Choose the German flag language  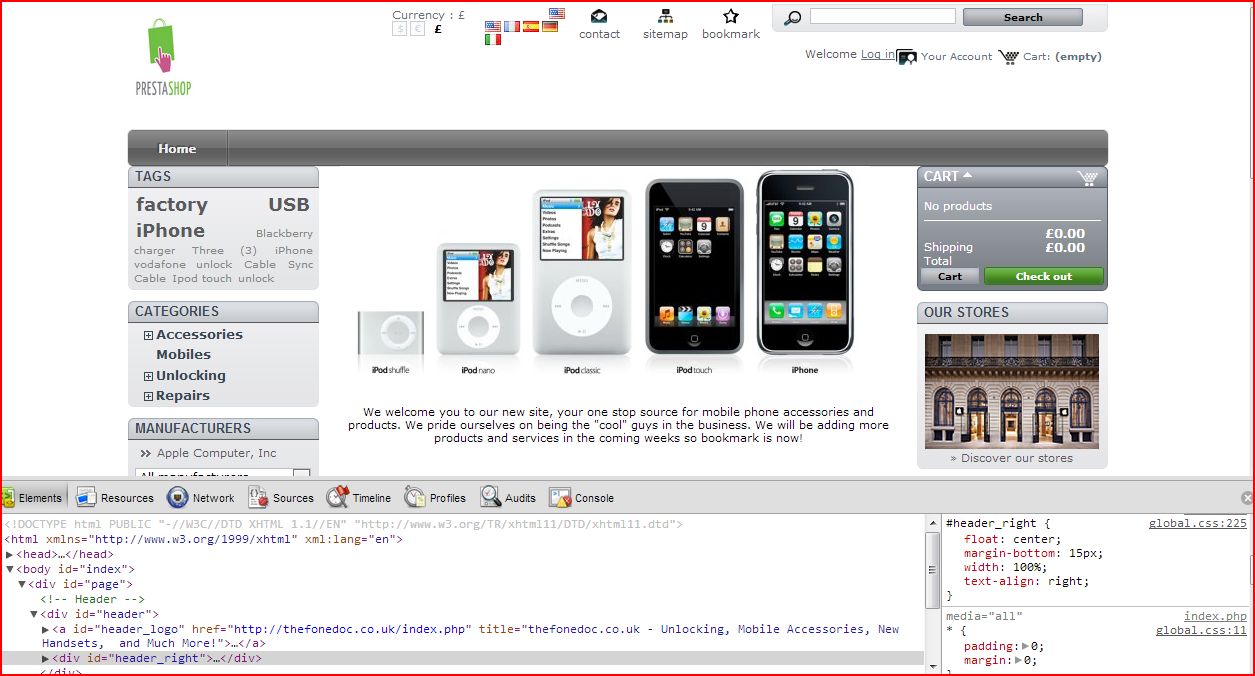pos(550,26)
